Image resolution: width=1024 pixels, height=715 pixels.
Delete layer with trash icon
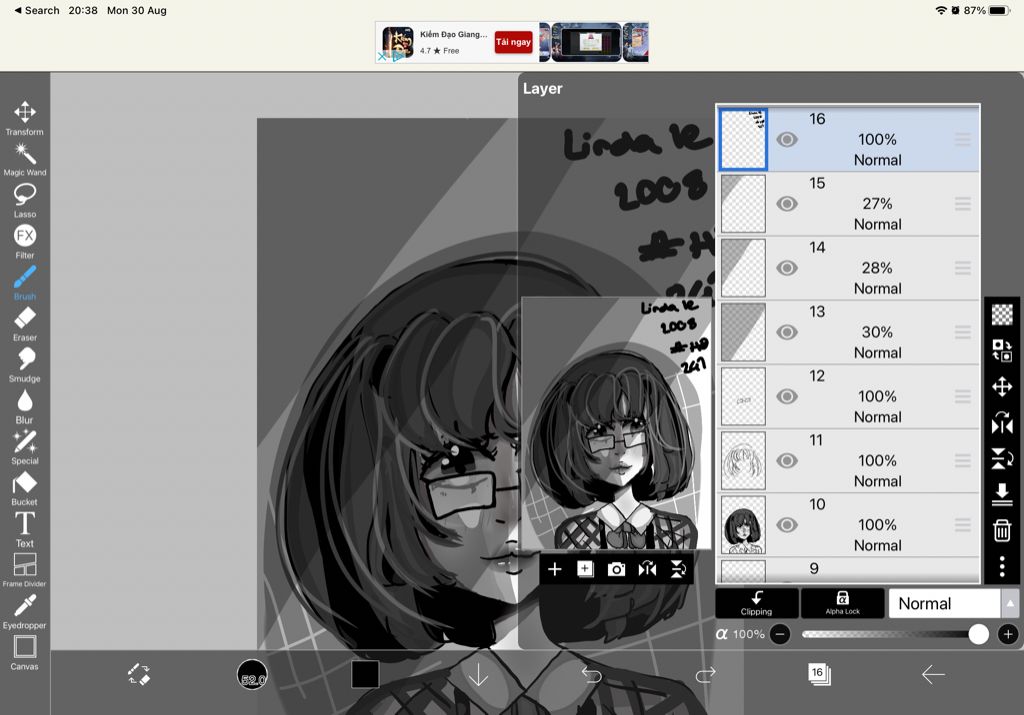(1002, 530)
